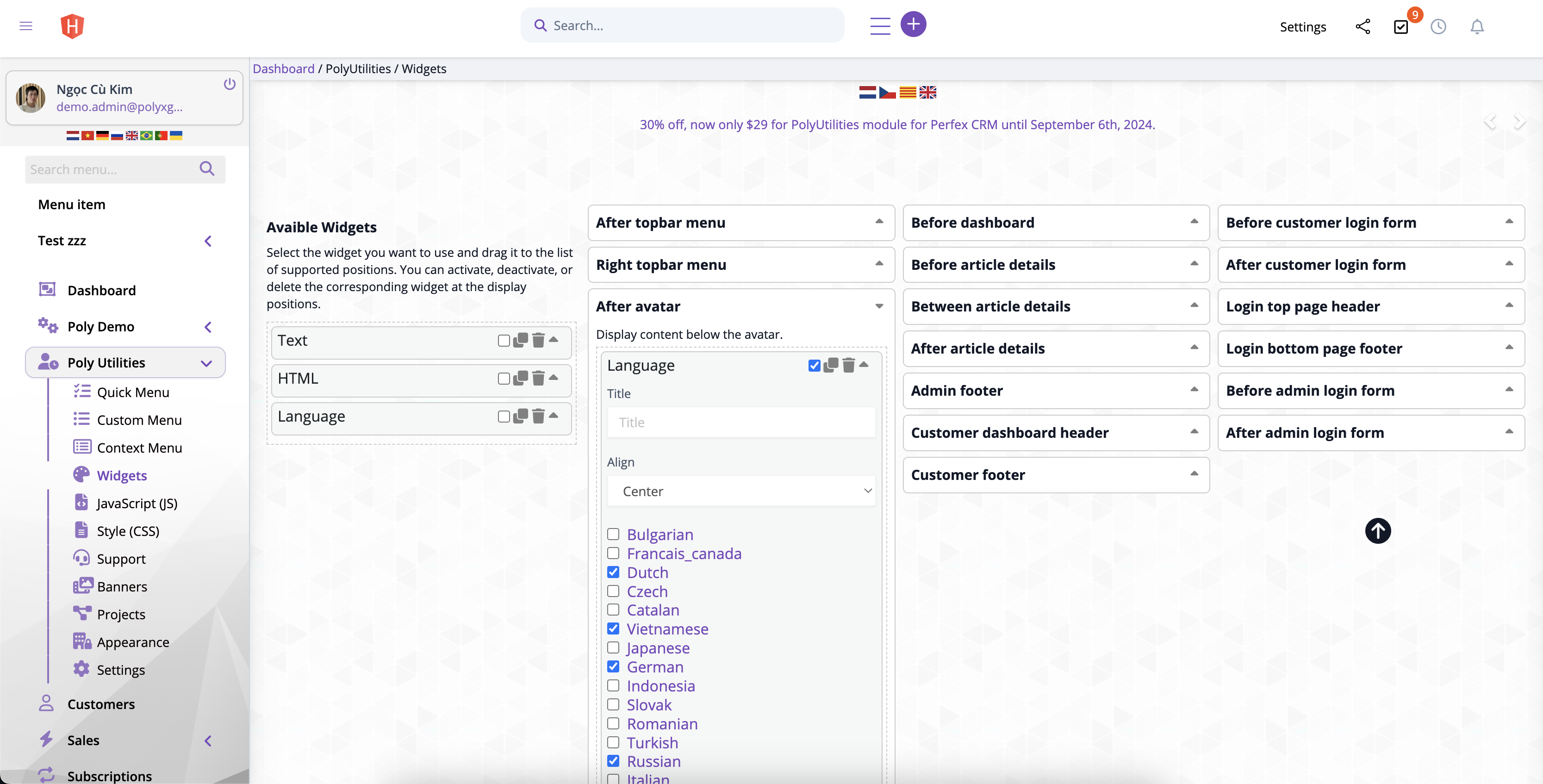Delete the available Language widget
Viewport: 1543px width, 784px height.
pyautogui.click(x=539, y=416)
